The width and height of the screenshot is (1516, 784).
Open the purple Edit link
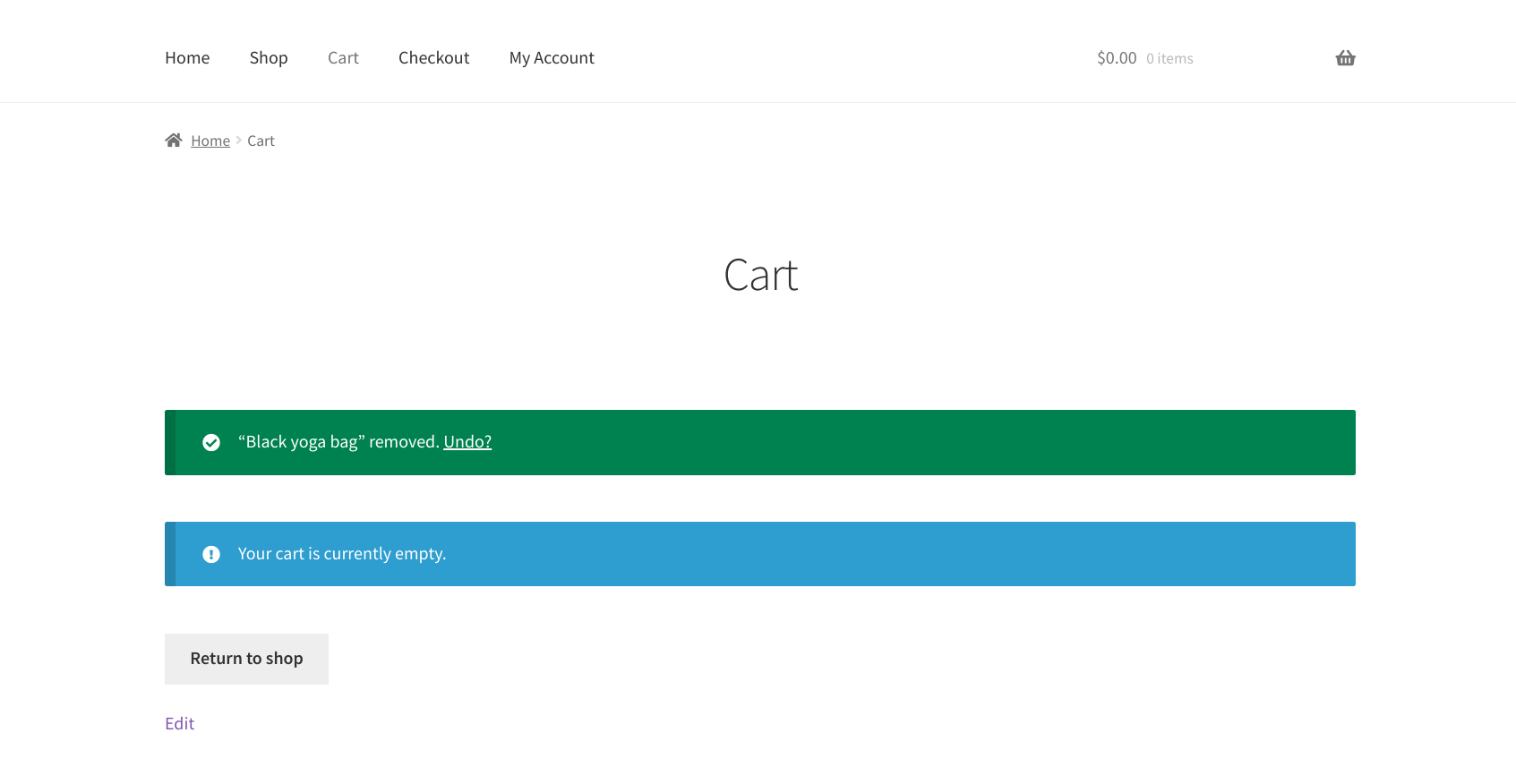(179, 723)
